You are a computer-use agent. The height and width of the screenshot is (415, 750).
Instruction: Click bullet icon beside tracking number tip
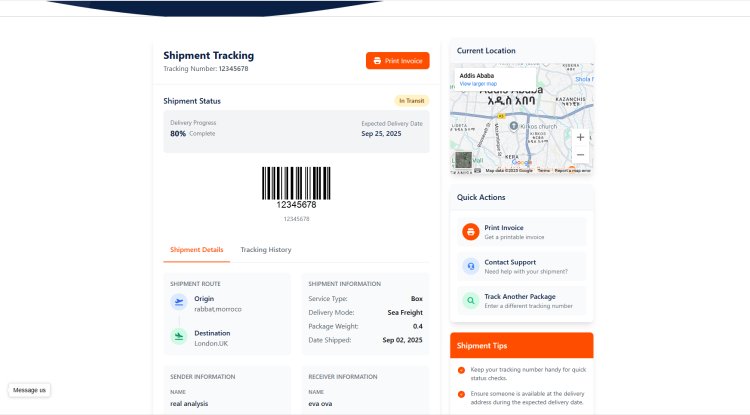click(x=462, y=370)
